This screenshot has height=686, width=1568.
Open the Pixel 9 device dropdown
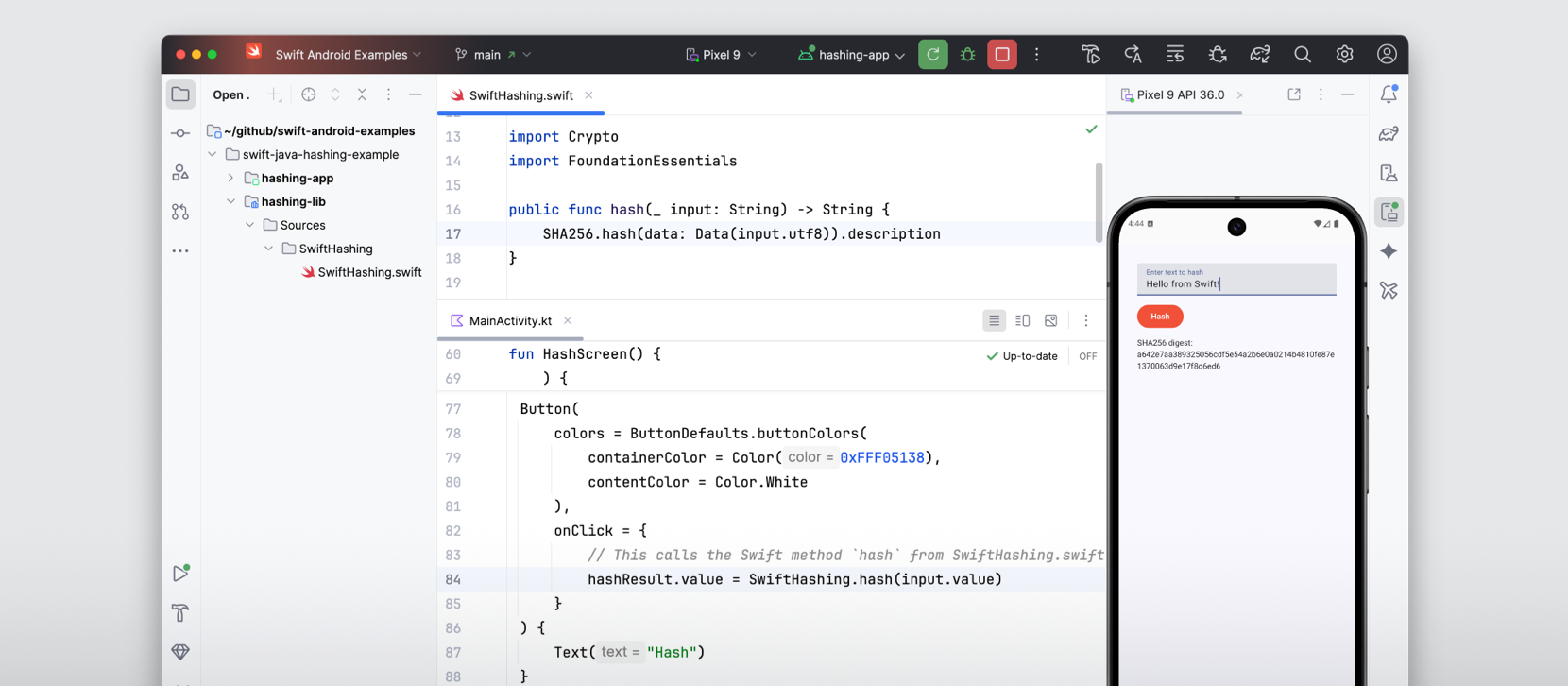pyautogui.click(x=722, y=55)
